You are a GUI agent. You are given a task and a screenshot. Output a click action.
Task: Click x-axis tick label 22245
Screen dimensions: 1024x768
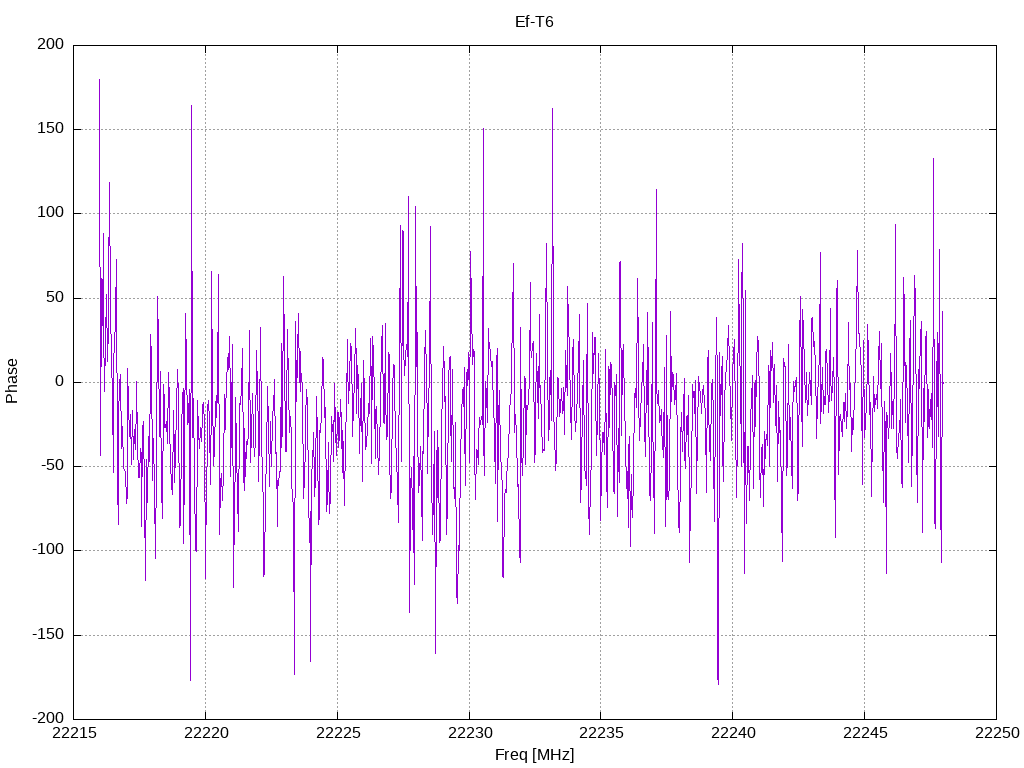click(x=865, y=733)
